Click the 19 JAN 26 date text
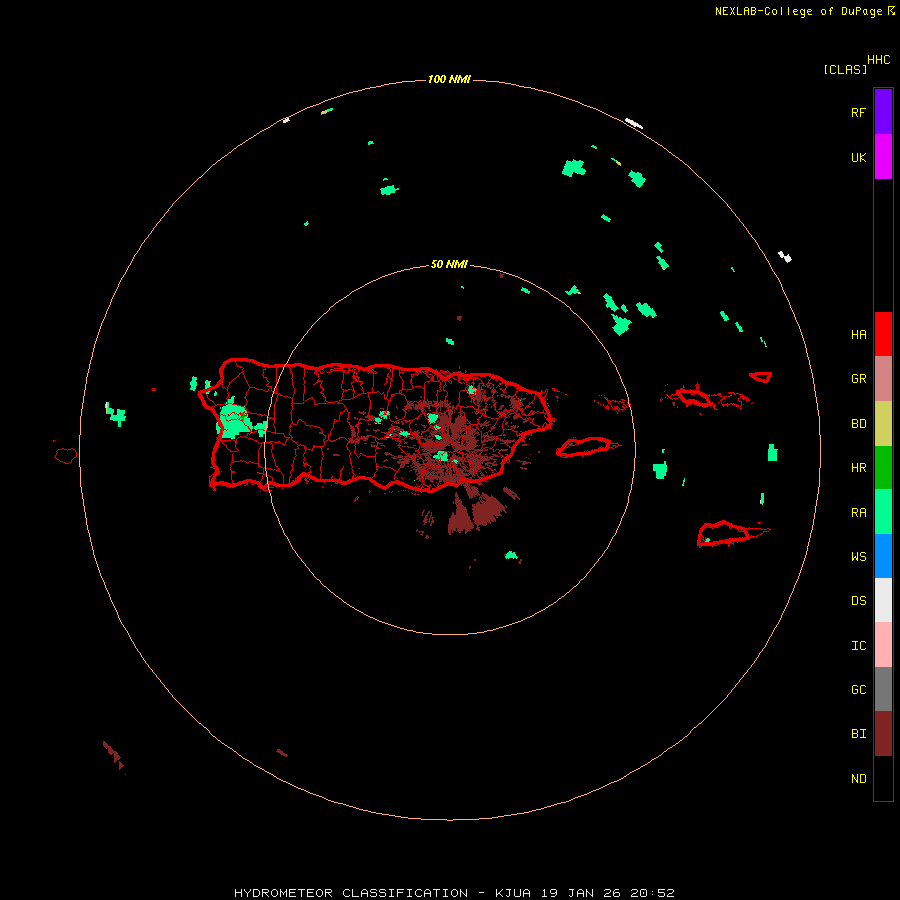 [581, 893]
